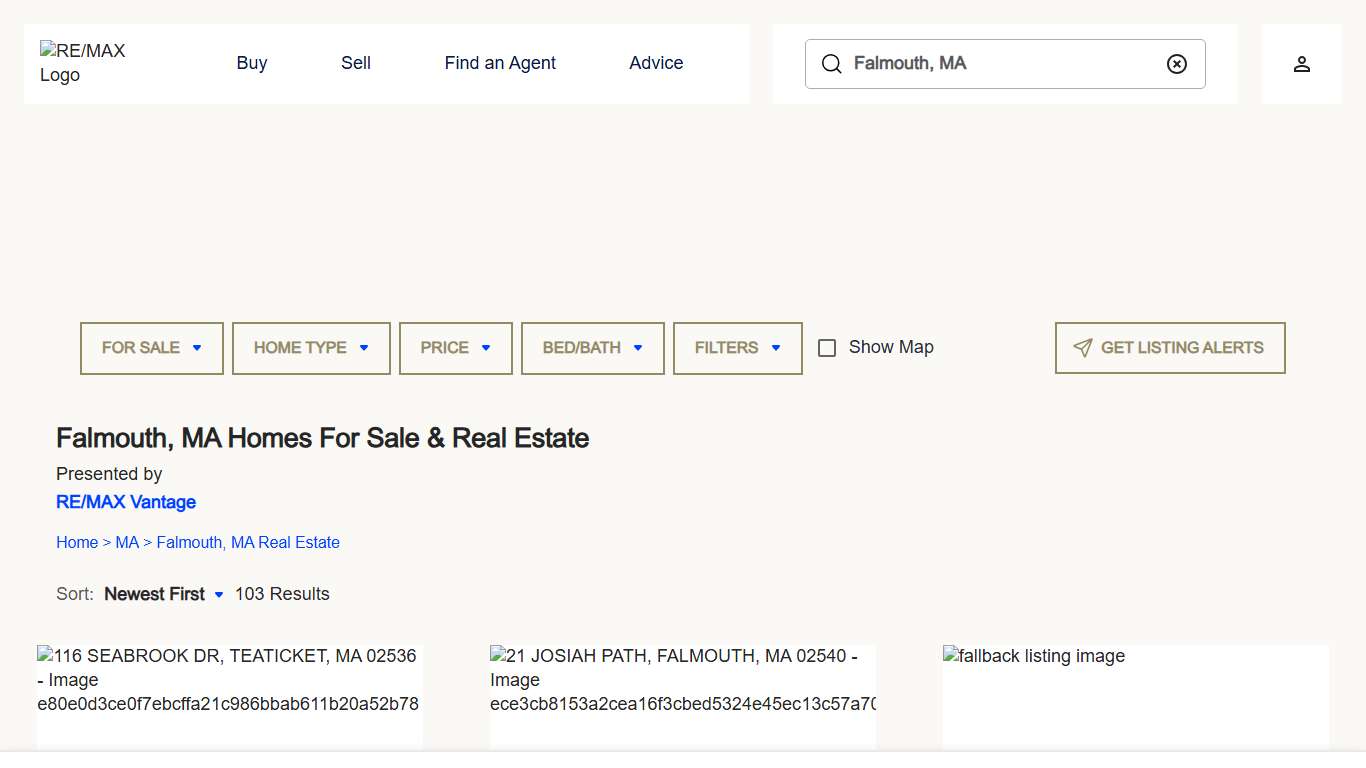The height and width of the screenshot is (768, 1366).
Task: Go to Find an Agent
Action: 500,63
